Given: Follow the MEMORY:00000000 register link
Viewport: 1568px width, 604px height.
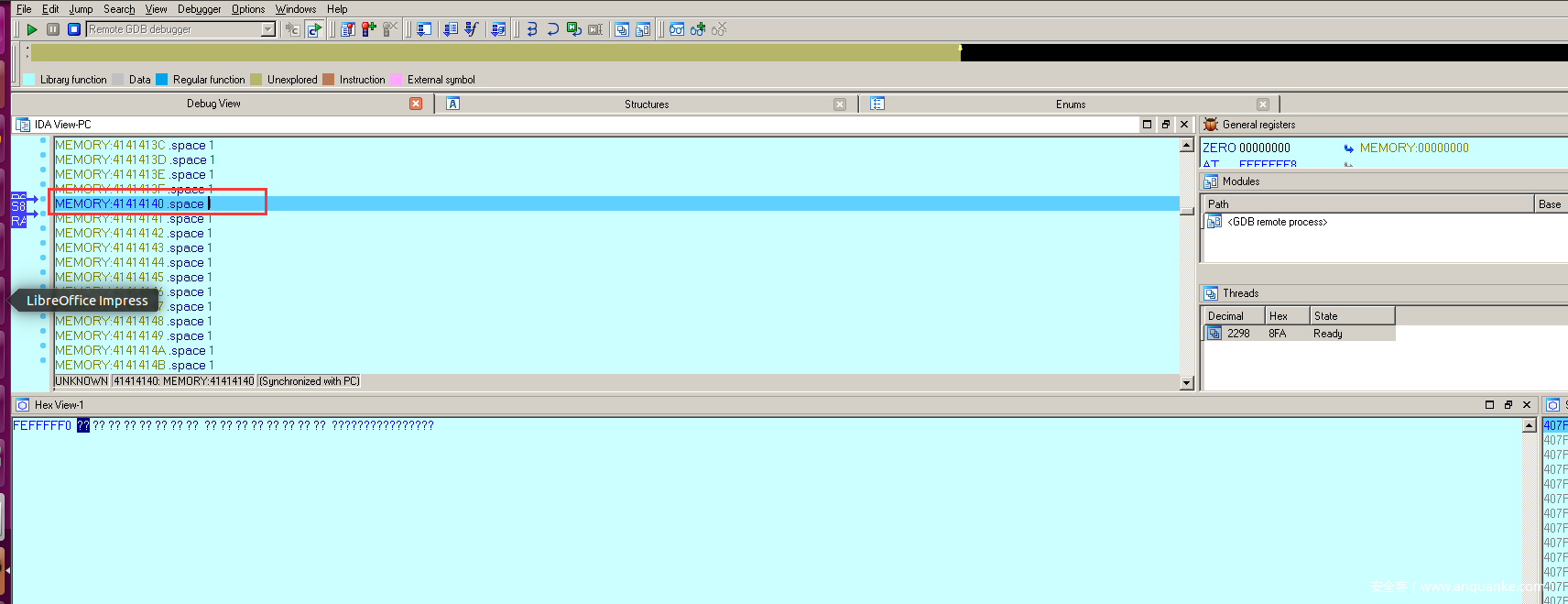Looking at the screenshot, I should 1413,148.
